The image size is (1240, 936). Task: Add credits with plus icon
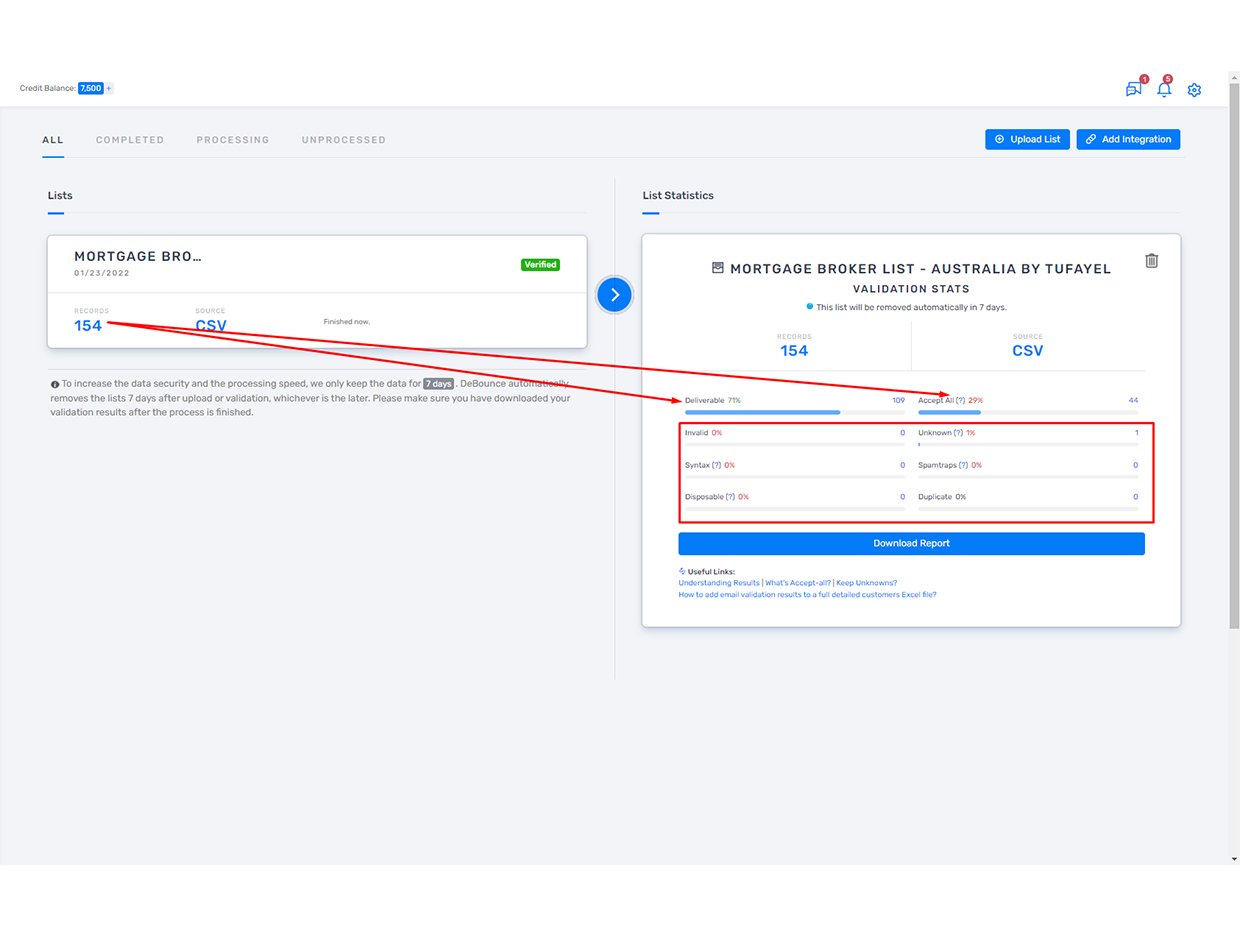[109, 89]
